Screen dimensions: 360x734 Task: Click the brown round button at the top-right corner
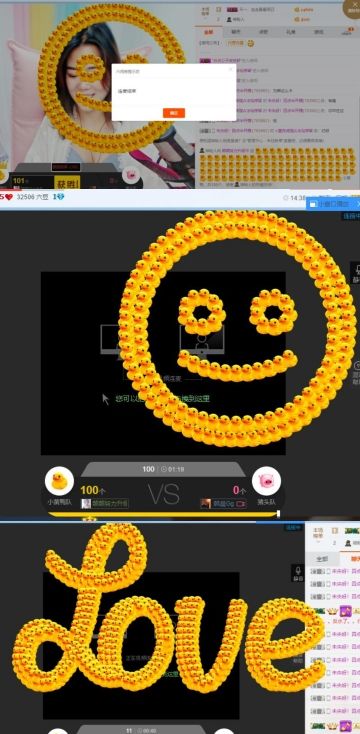click(x=353, y=7)
